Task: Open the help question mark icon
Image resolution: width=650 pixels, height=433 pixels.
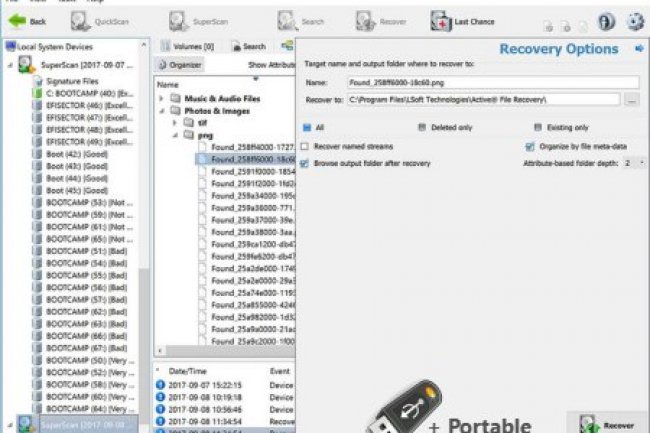Action: click(606, 21)
